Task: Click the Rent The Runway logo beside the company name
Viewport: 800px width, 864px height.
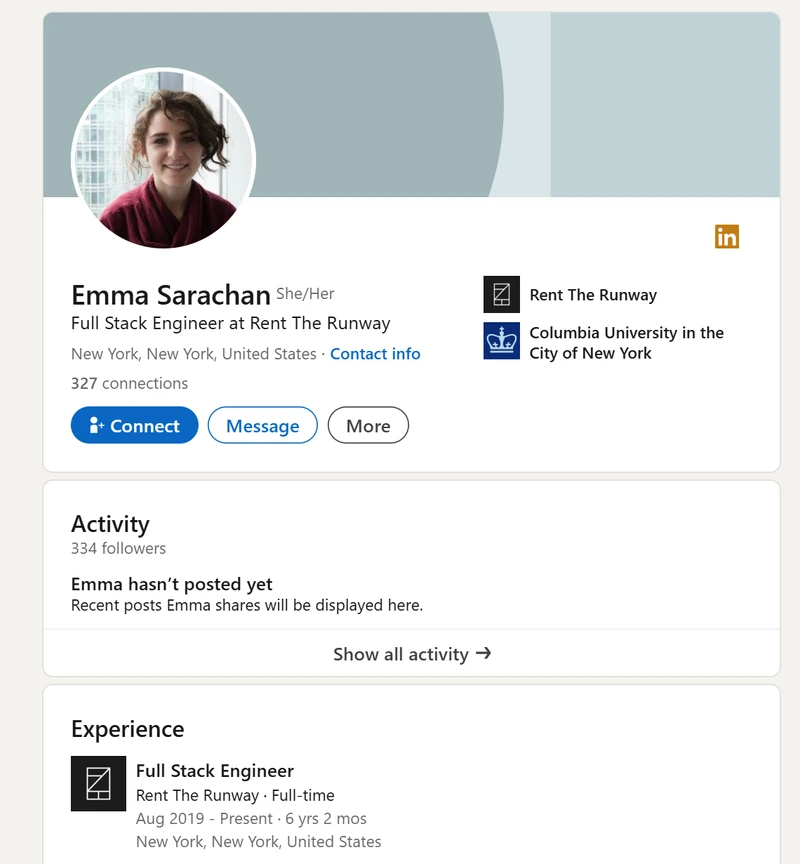Action: [x=501, y=294]
